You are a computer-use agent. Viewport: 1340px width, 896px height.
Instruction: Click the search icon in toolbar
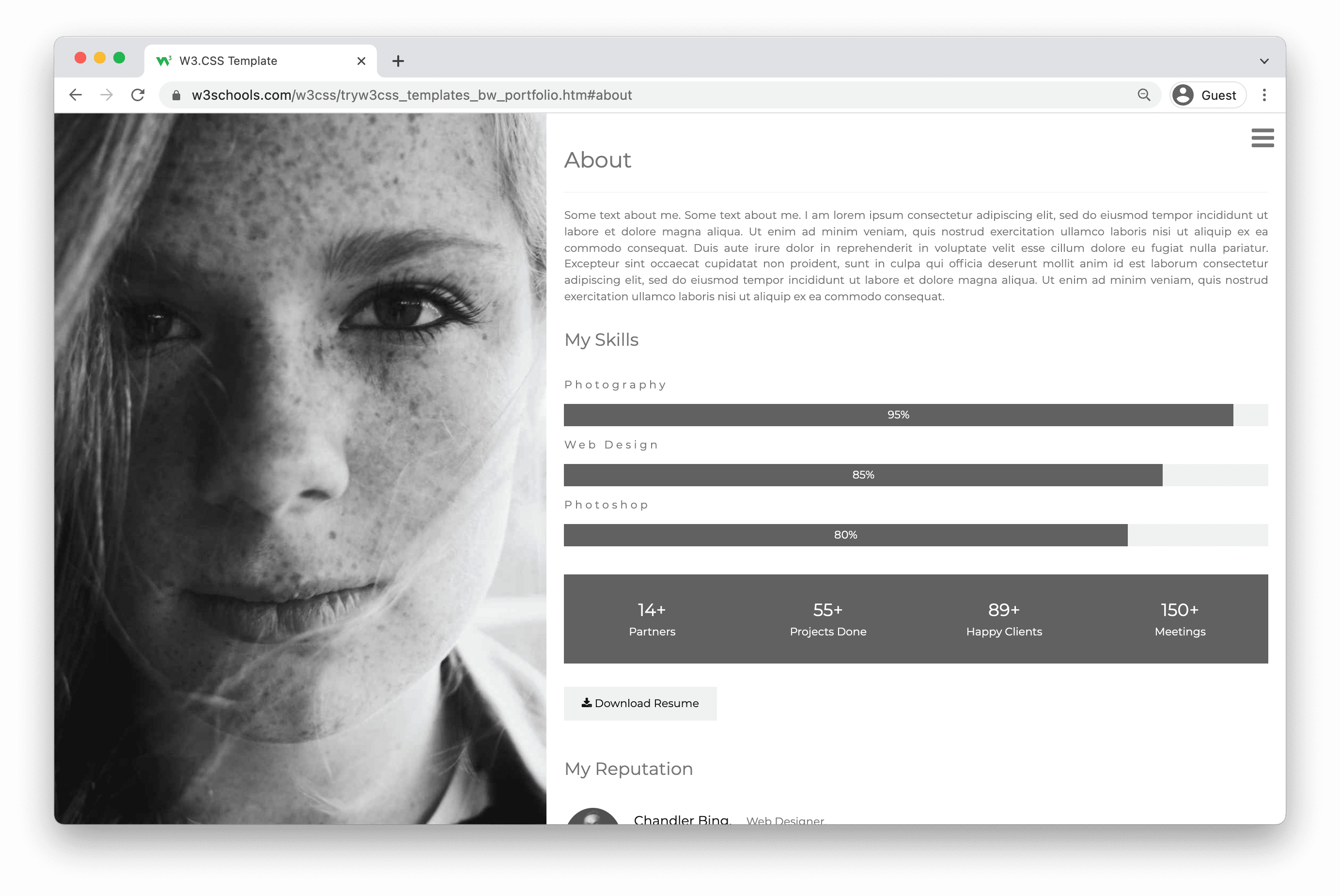[1144, 95]
